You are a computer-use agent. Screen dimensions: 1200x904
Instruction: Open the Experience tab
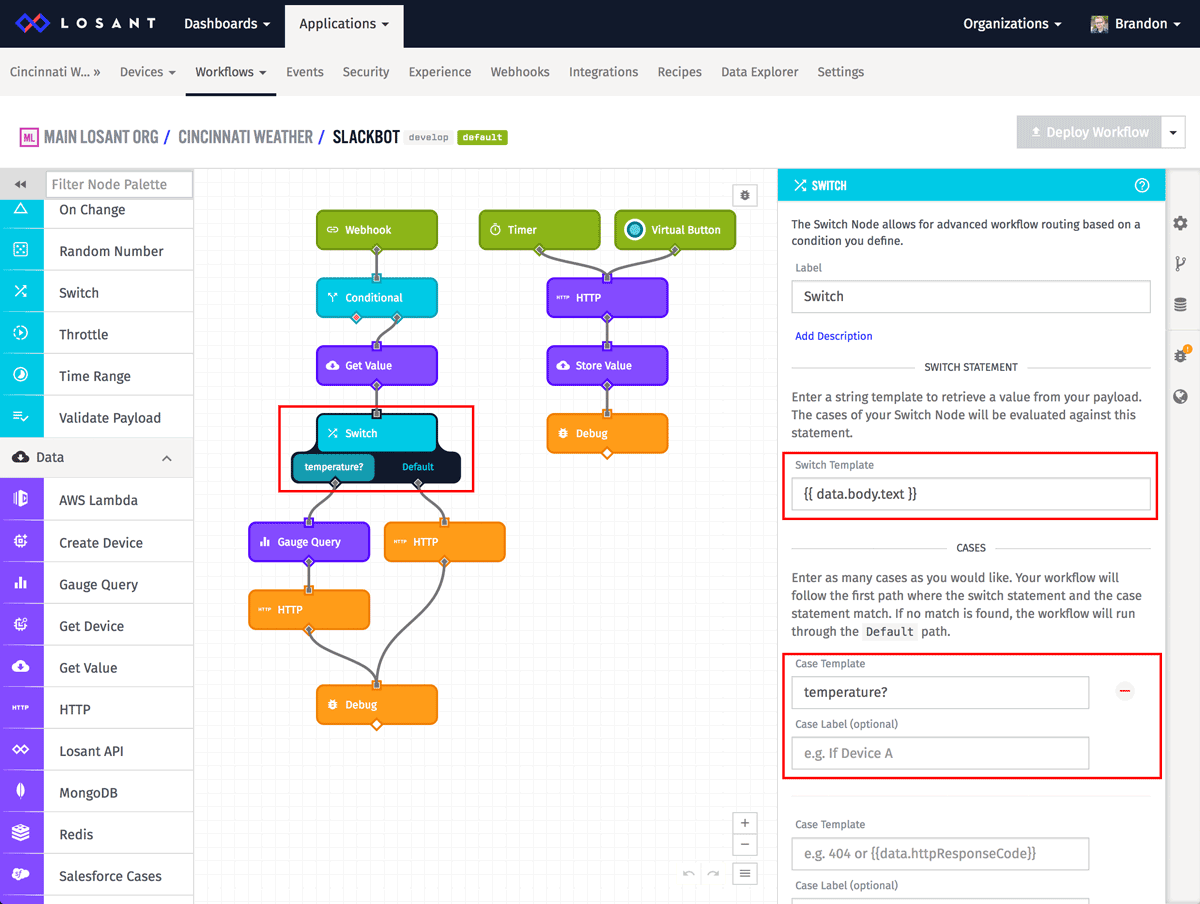[440, 72]
